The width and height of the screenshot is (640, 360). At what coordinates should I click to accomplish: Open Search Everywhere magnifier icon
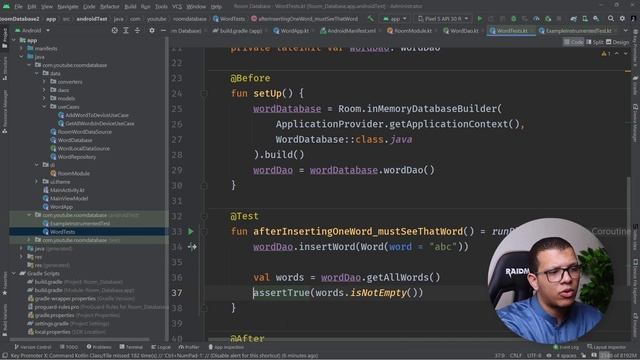(x=611, y=18)
